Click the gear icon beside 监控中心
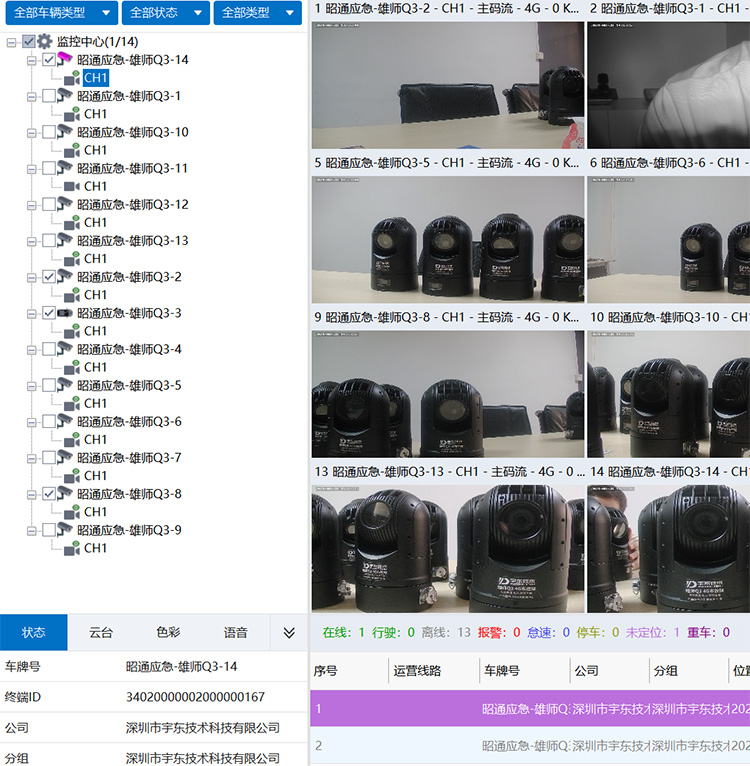 (45, 42)
